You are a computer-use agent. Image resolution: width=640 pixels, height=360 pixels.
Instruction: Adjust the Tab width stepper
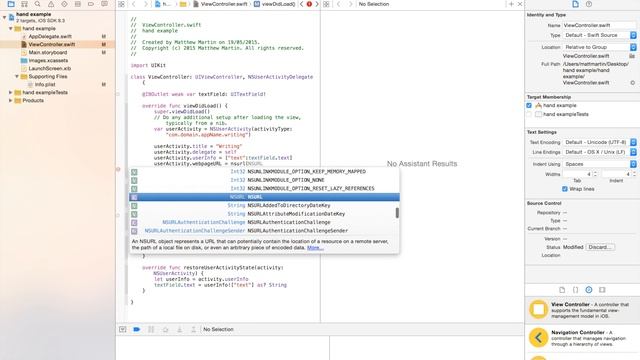coord(595,174)
